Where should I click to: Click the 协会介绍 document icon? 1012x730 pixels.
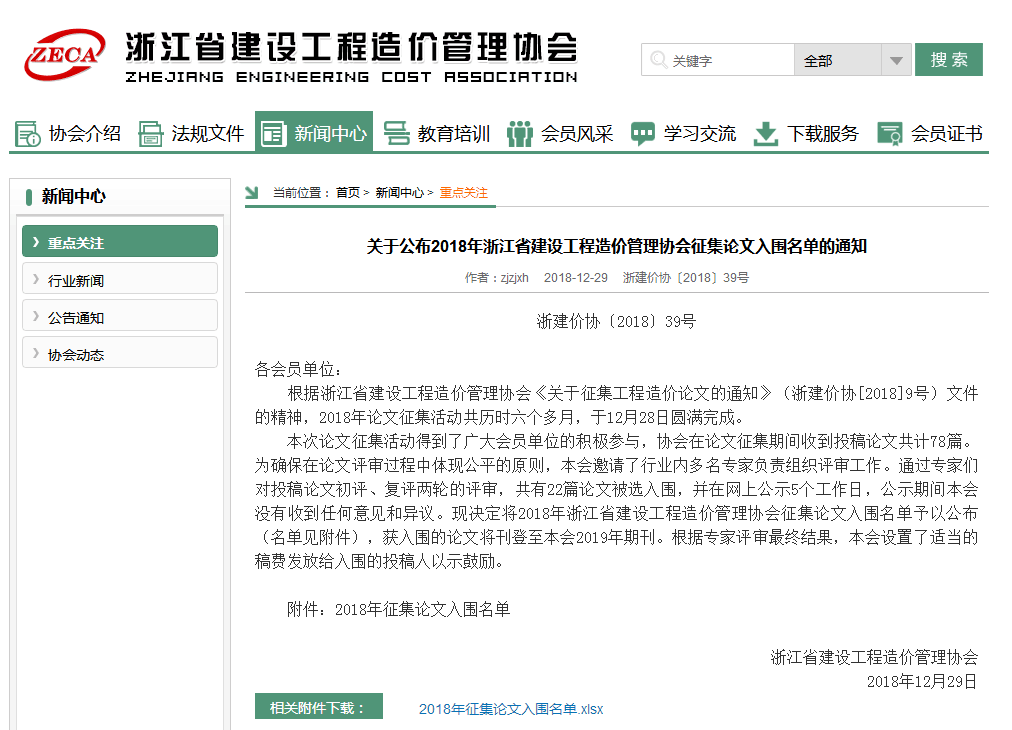pos(28,134)
